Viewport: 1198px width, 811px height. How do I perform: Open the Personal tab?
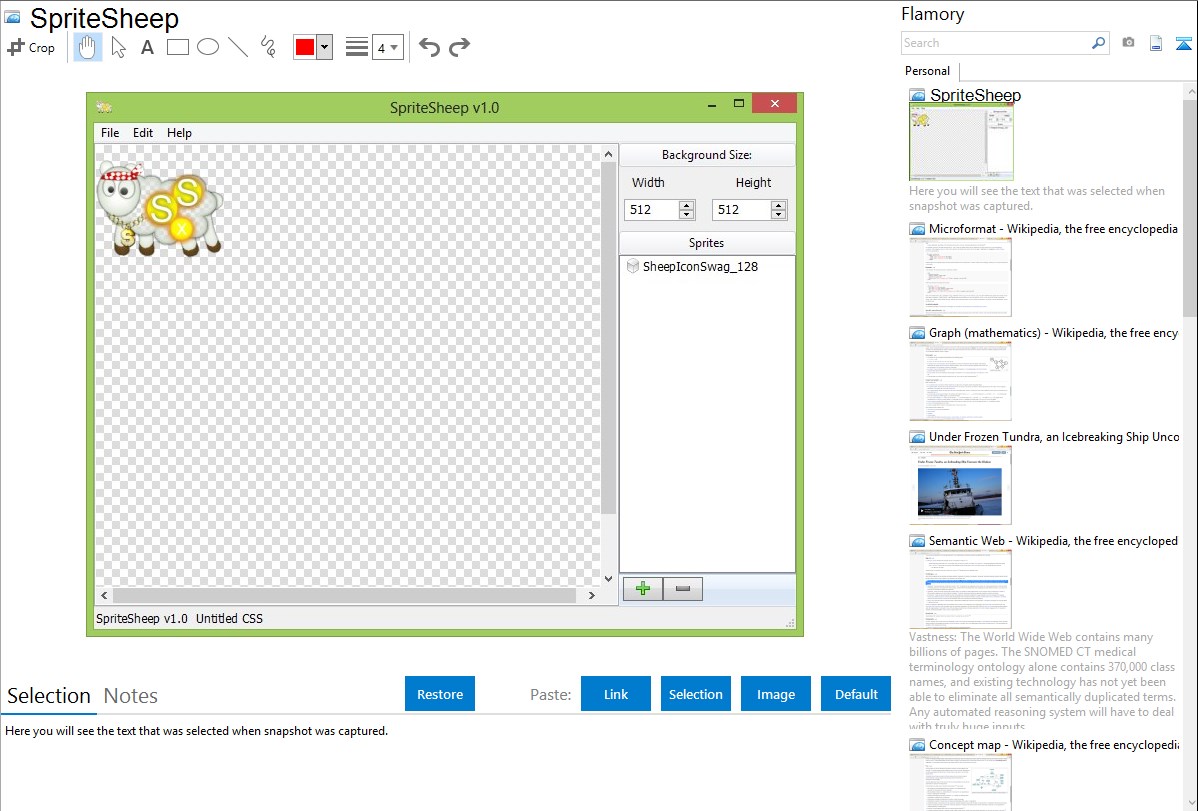(927, 71)
